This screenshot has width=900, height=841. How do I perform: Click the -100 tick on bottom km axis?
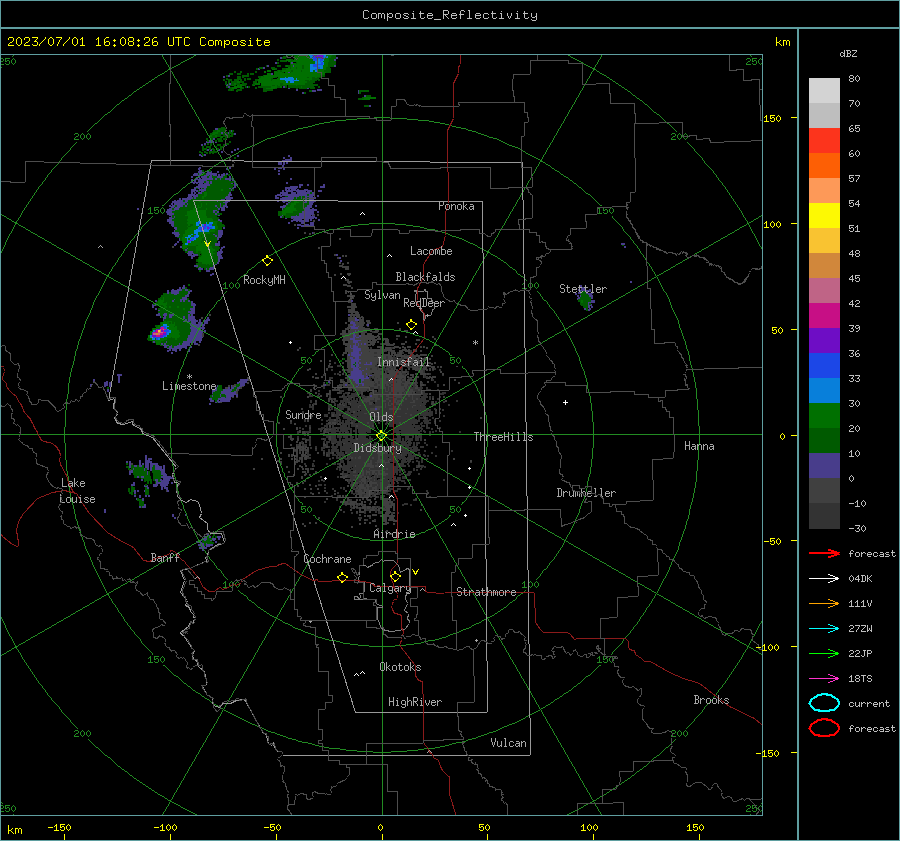click(165, 828)
